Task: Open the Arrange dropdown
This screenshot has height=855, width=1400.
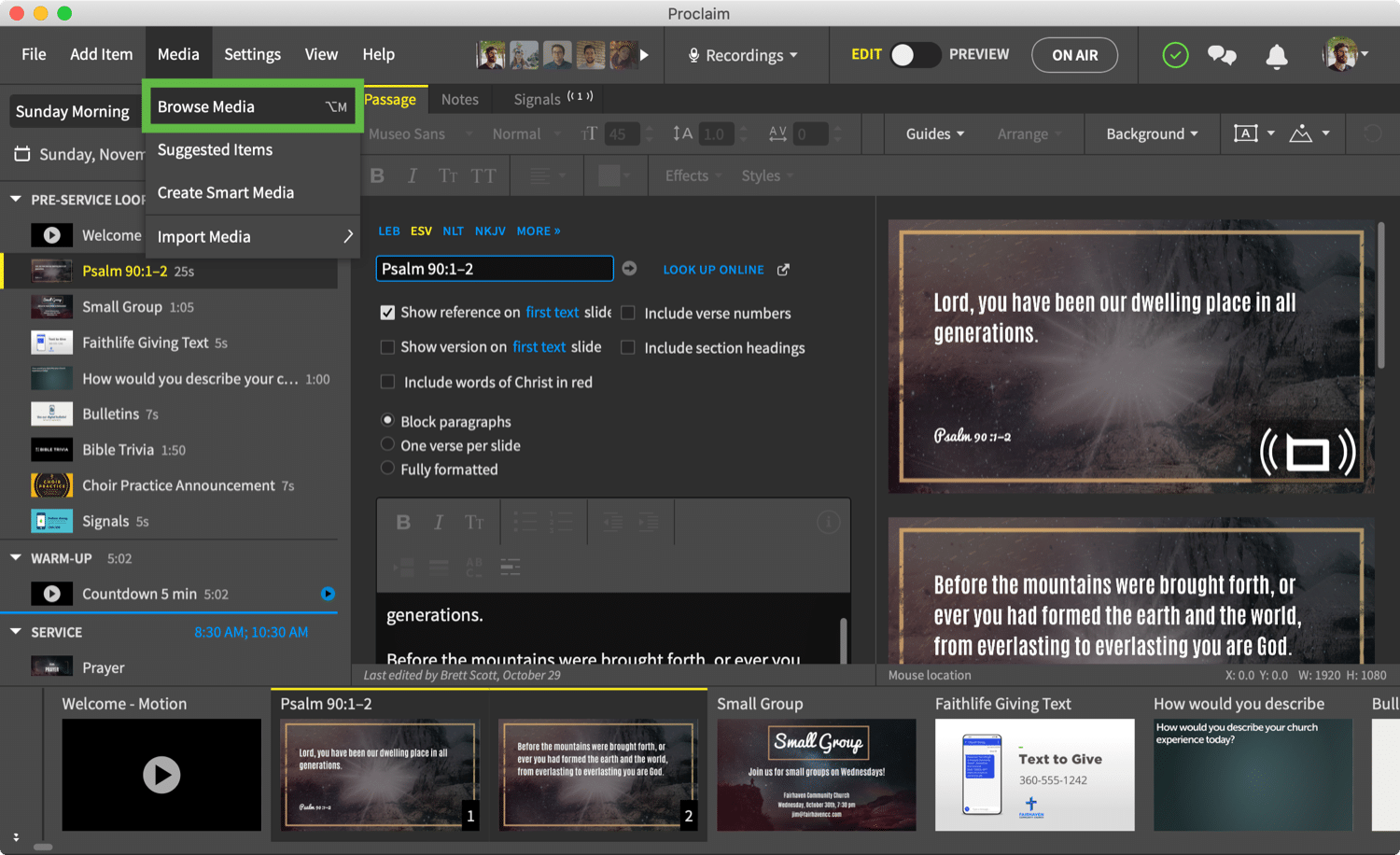Action: [x=1029, y=133]
